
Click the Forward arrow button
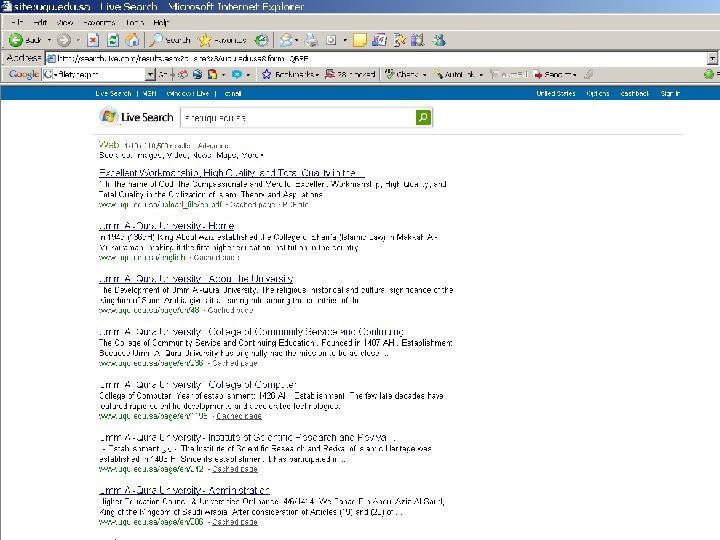(64, 40)
